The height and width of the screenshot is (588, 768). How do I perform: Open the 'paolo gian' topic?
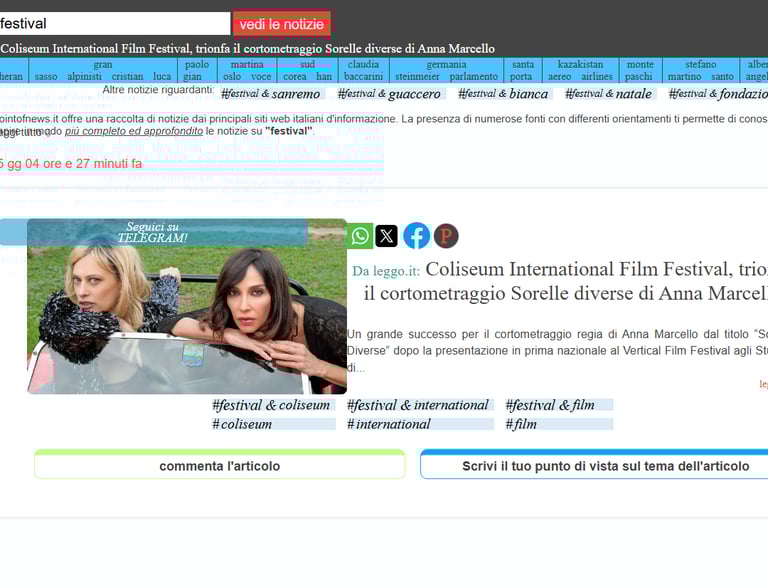click(x=197, y=71)
